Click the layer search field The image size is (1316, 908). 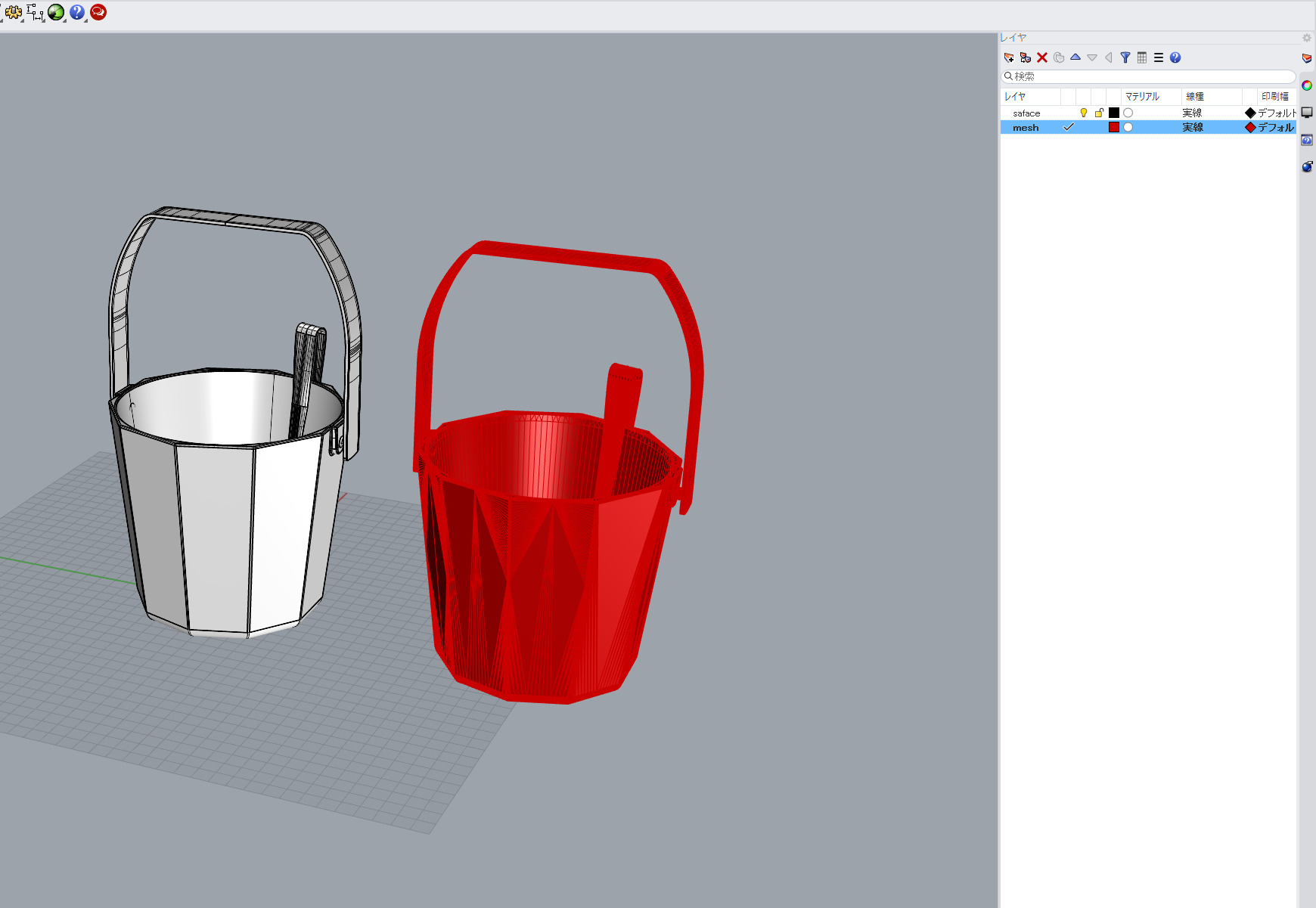(x=1149, y=76)
